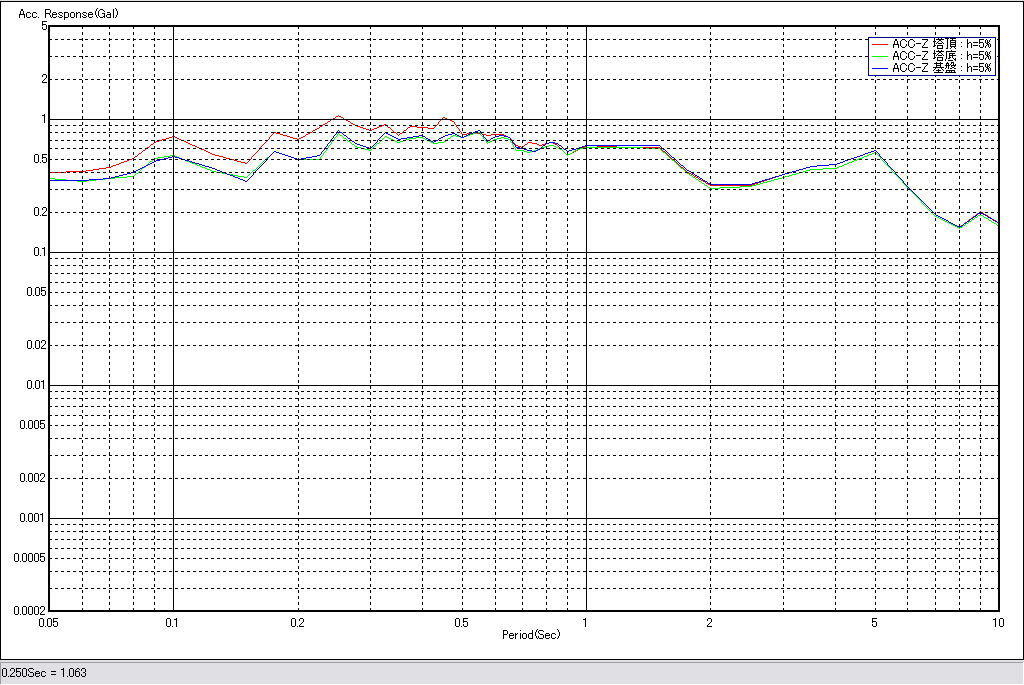
Task: Click the green line swatch in legend
Action: [879, 56]
